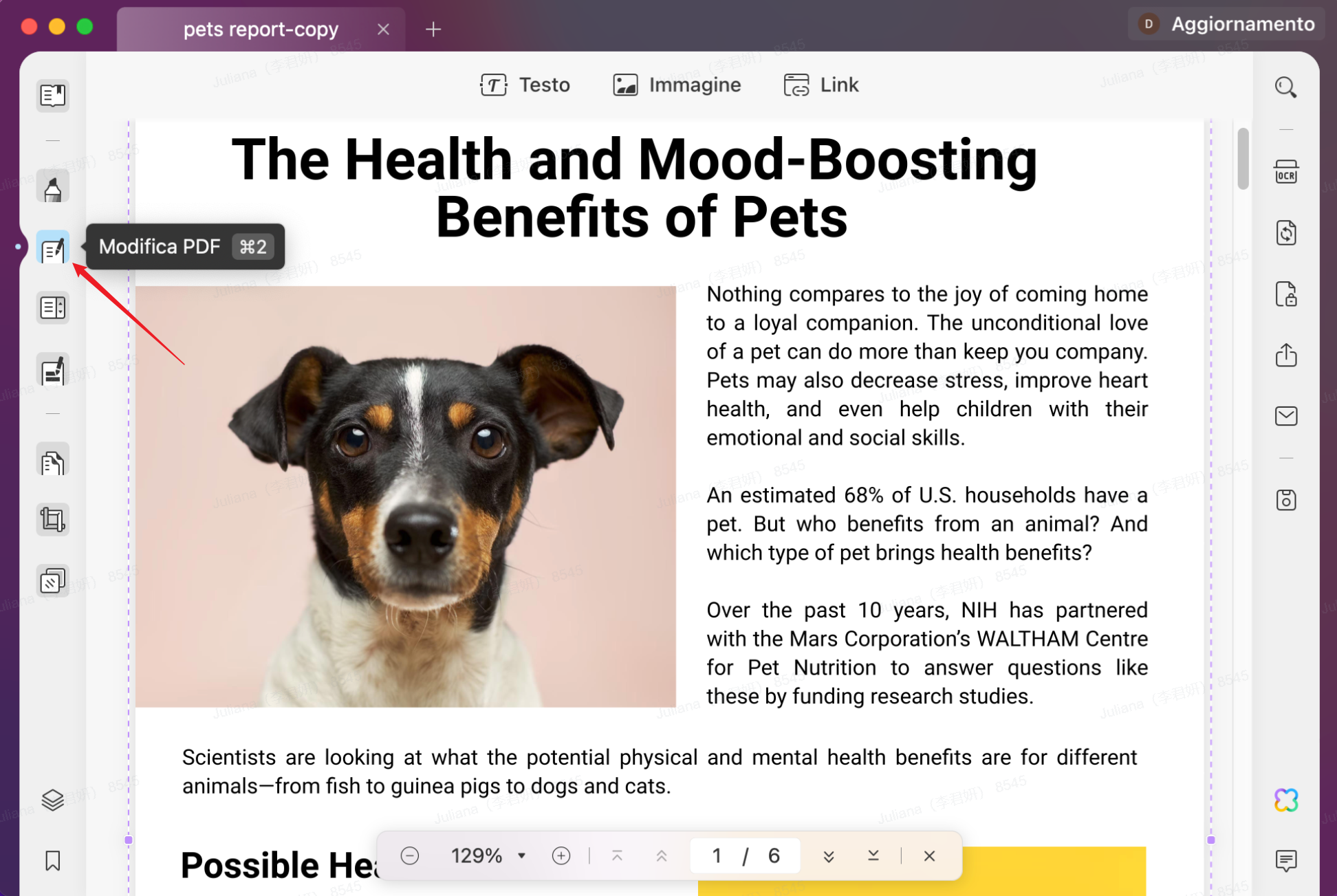Viewport: 1337px width, 896px height.
Task: Open the Organize pages tool
Action: click(52, 461)
